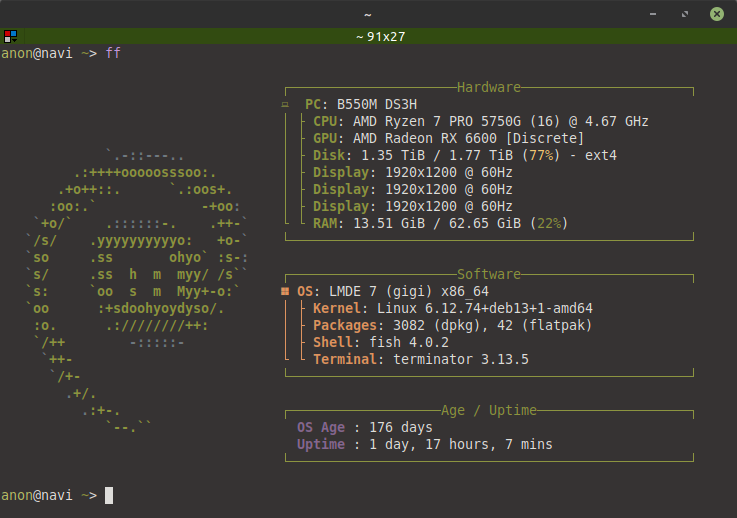The height and width of the screenshot is (518, 737).
Task: Click the first prompt "anon@navi"
Action: [x=37, y=53]
